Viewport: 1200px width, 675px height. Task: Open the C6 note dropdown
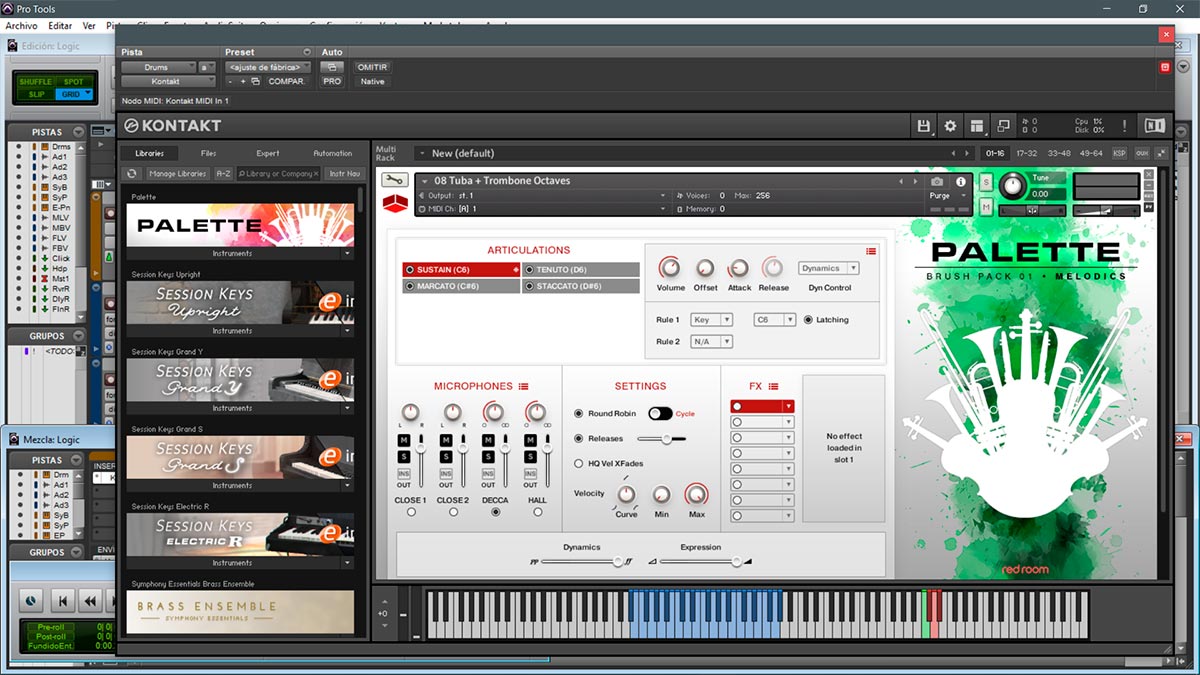click(775, 320)
